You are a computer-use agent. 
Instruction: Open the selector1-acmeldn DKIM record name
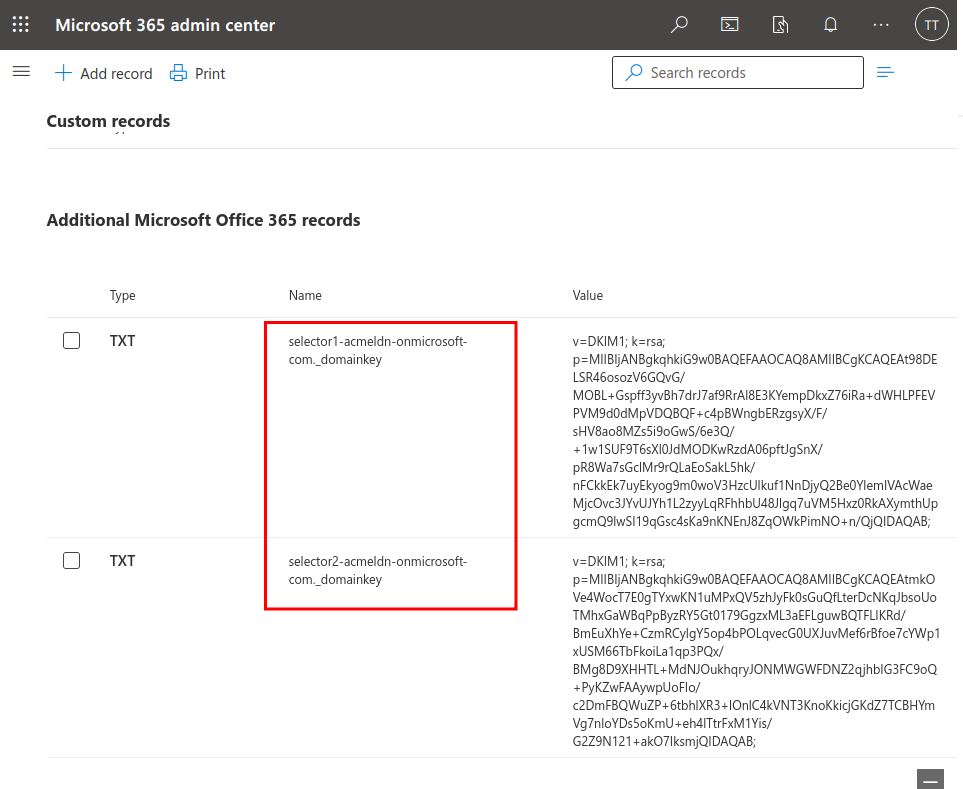pos(377,350)
